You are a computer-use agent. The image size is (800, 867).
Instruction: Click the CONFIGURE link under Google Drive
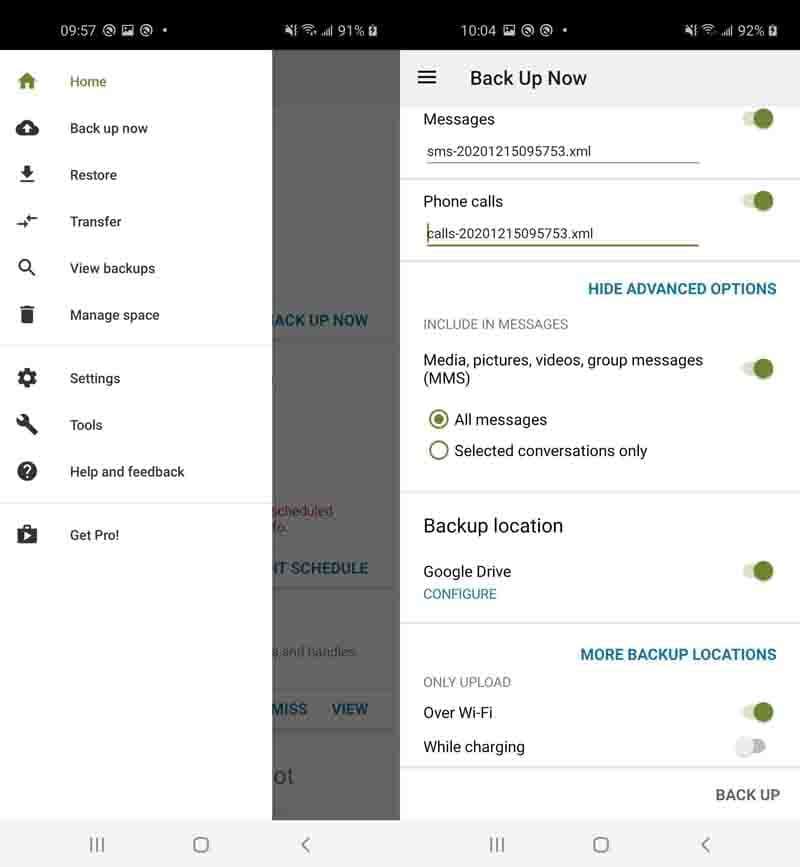tap(460, 593)
